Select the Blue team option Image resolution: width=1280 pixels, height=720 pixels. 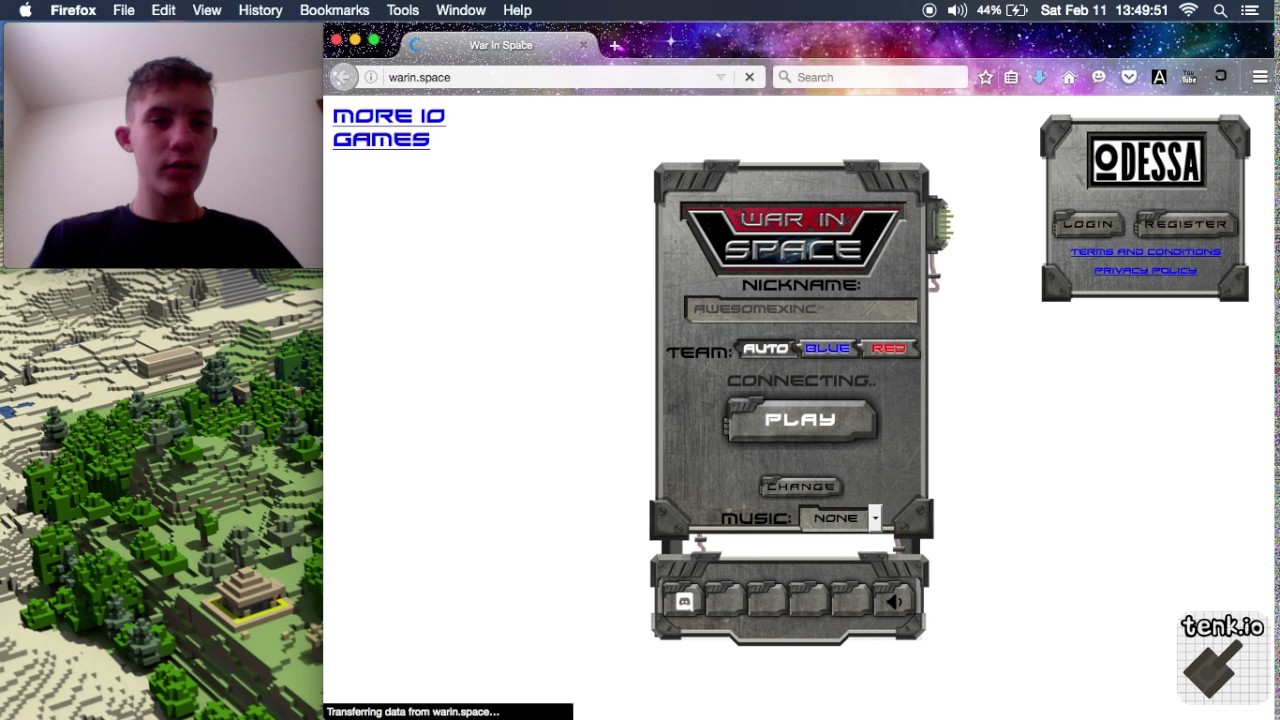[827, 348]
